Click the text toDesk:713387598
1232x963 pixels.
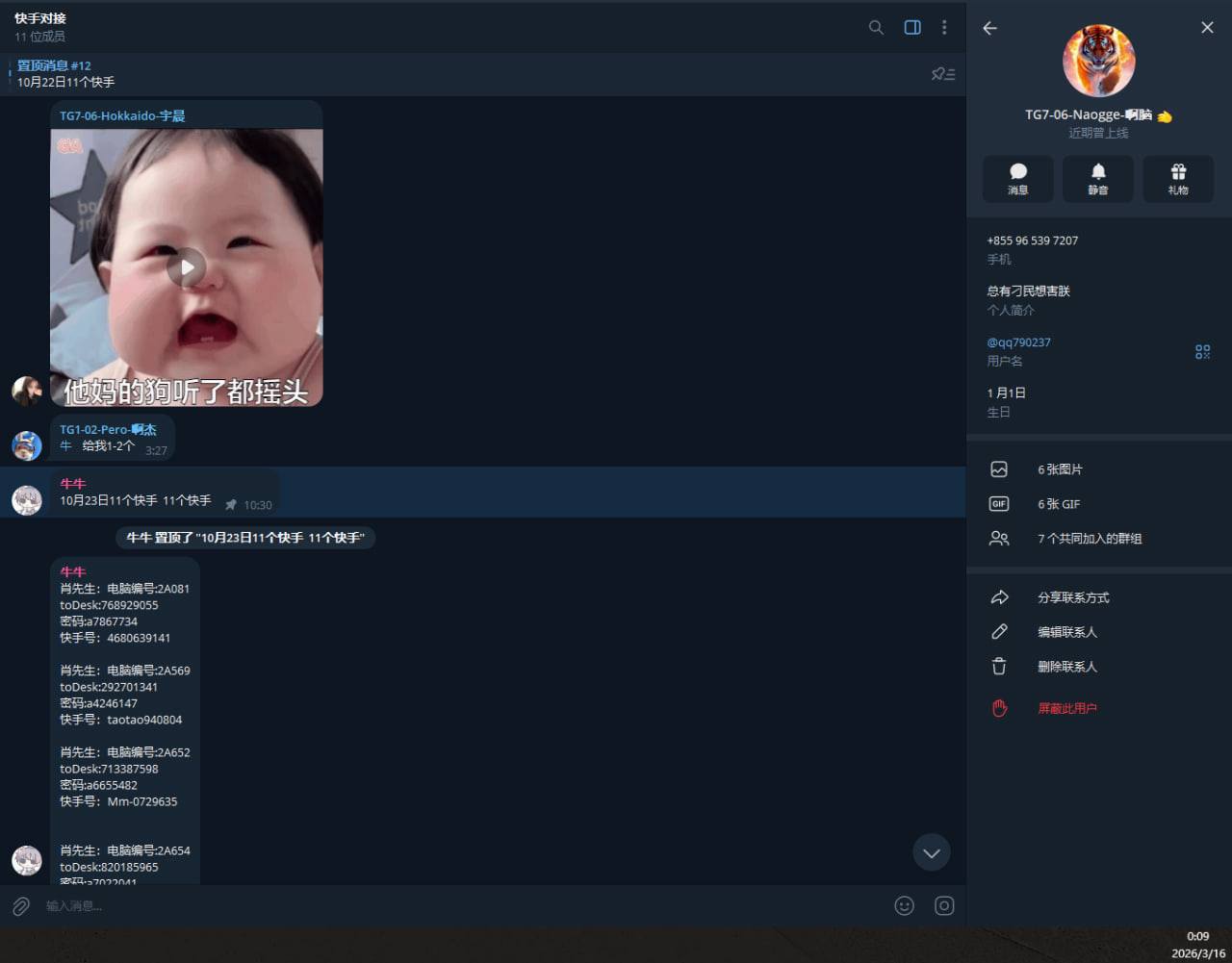pyautogui.click(x=109, y=769)
